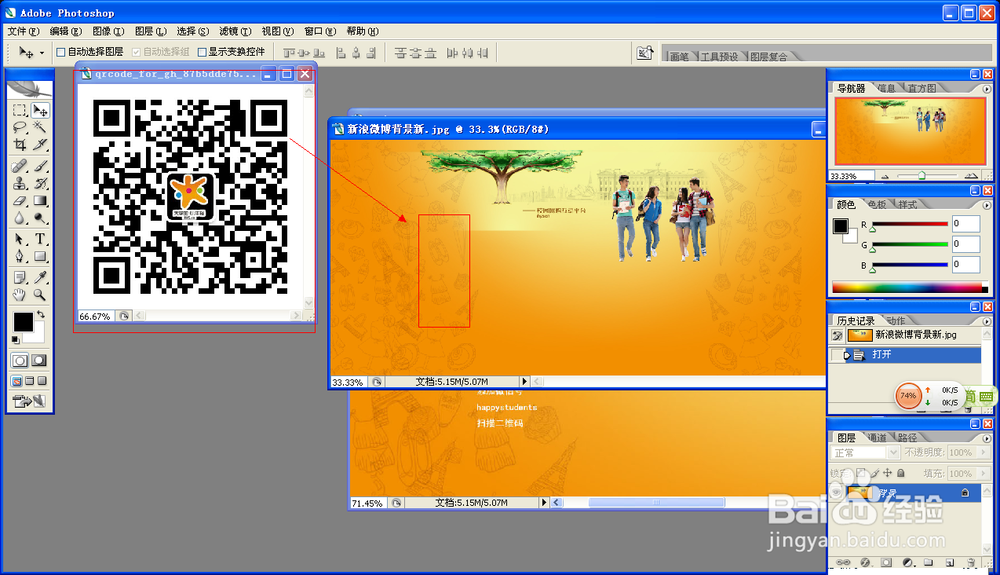Select the Eyedropper tool
This screenshot has width=1000, height=575.
coord(40,277)
